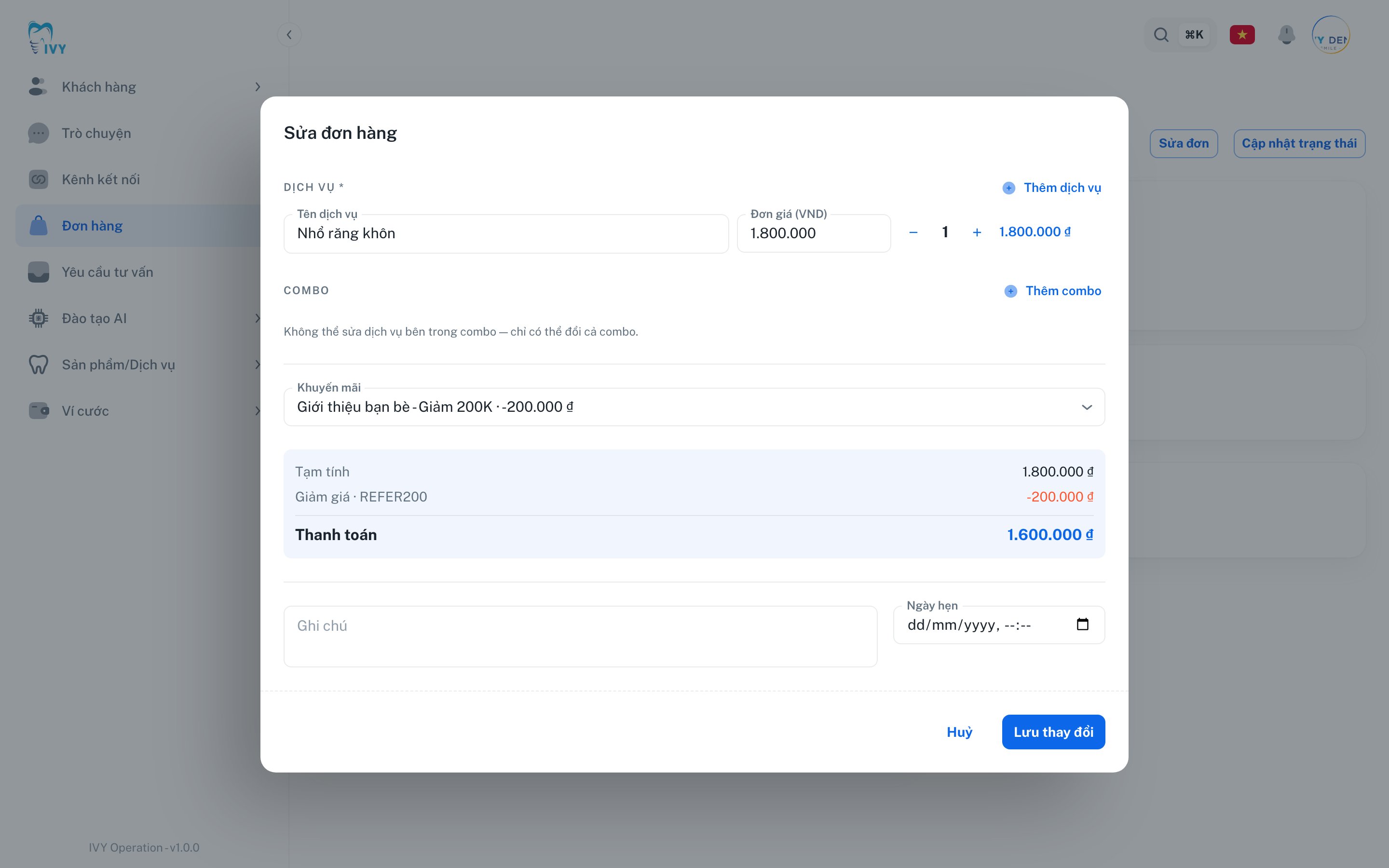Click the Sửa đơn hàng dialog title

tap(340, 133)
